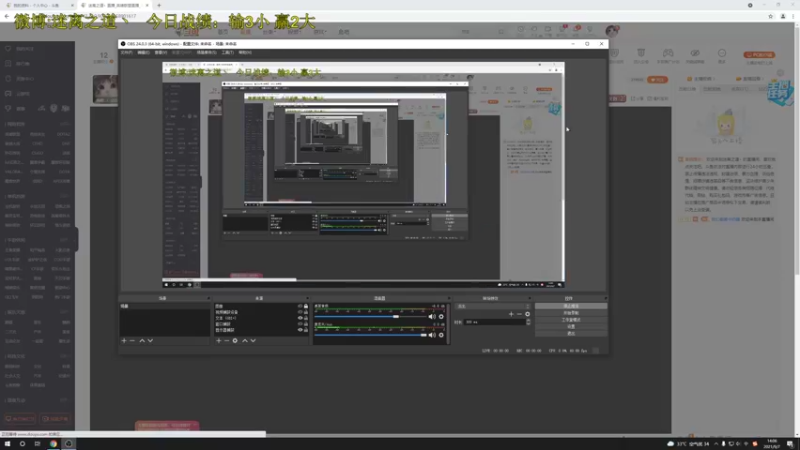Open the Help menu in OBS
800x450 pixels.
[x=245, y=53]
